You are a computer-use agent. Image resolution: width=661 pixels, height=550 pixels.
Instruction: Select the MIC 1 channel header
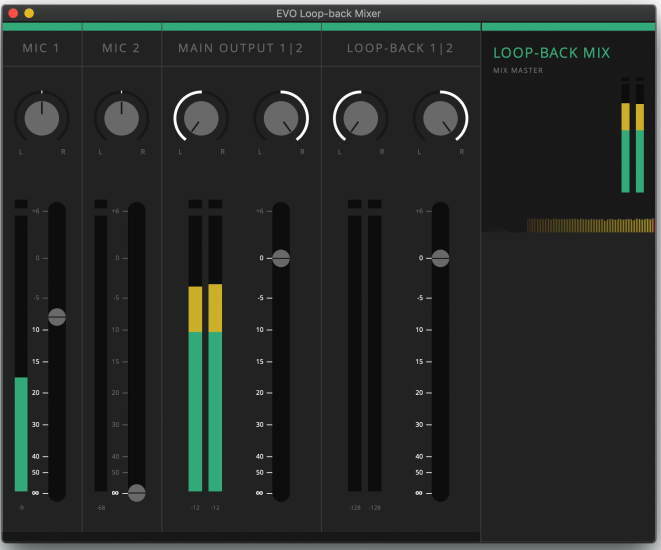point(41,48)
